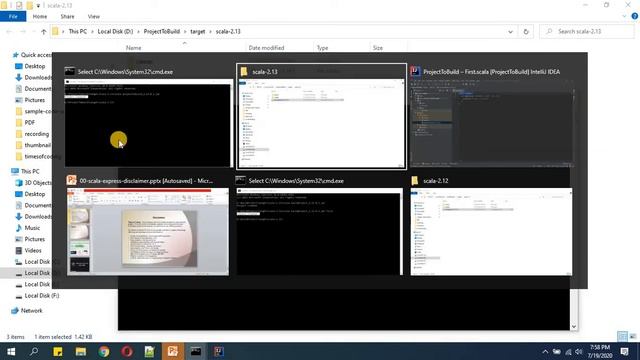Click the Search scala-2.13 box

pyautogui.click(x=587, y=31)
